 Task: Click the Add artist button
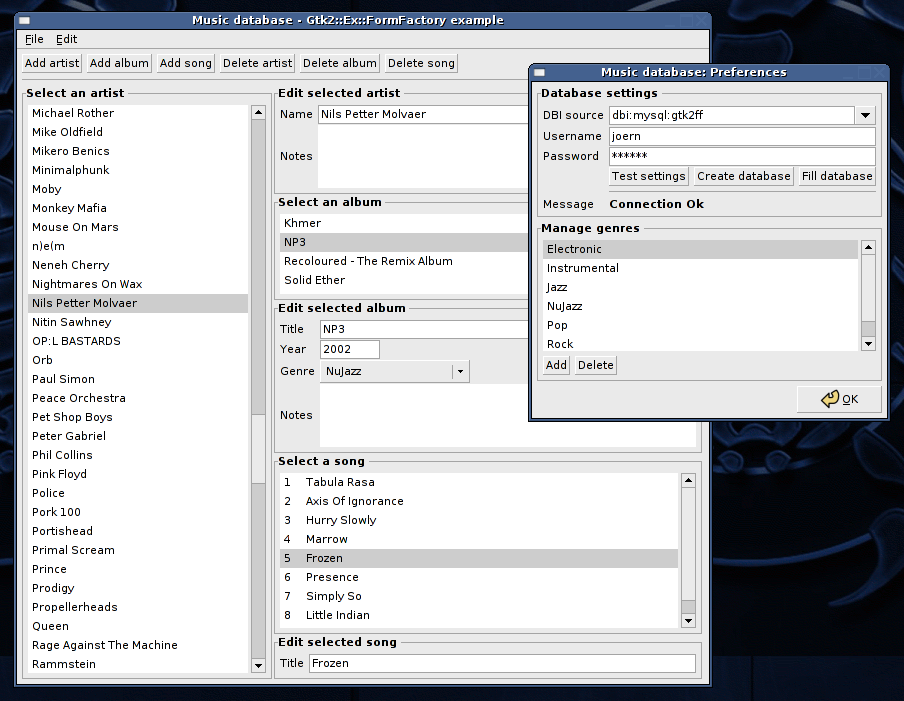[52, 63]
